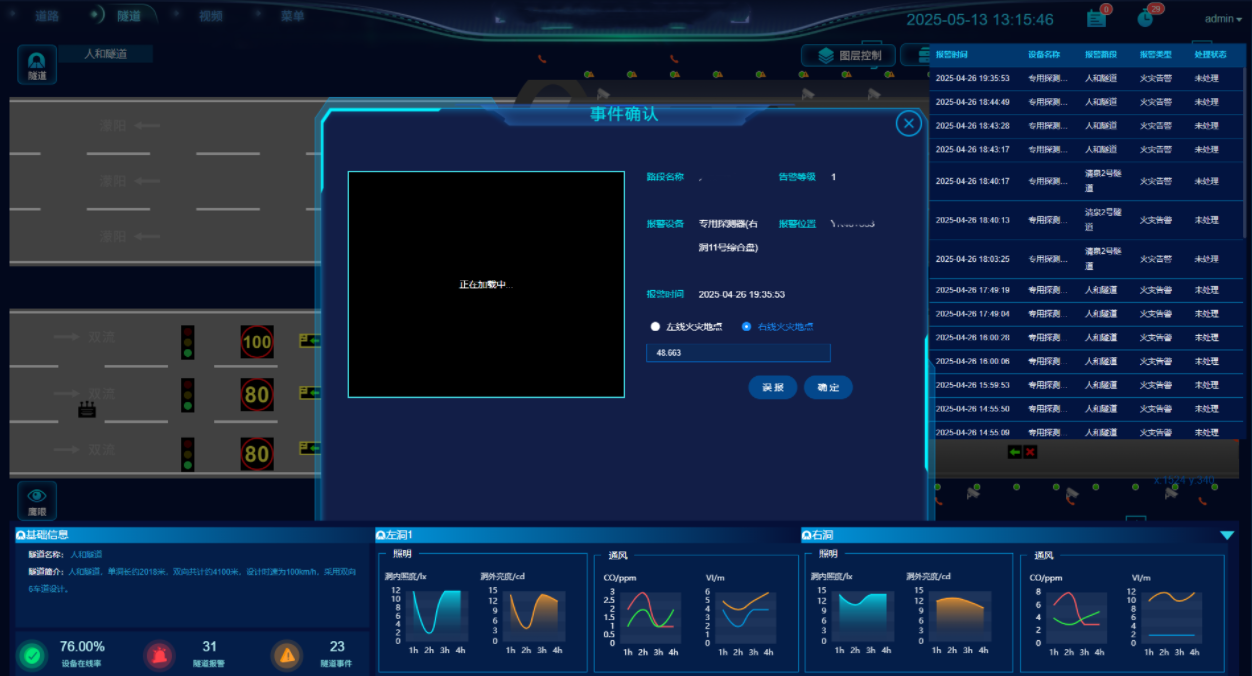Click the orange 隧道事件 warning triangle icon
1252x676 pixels.
click(x=287, y=655)
